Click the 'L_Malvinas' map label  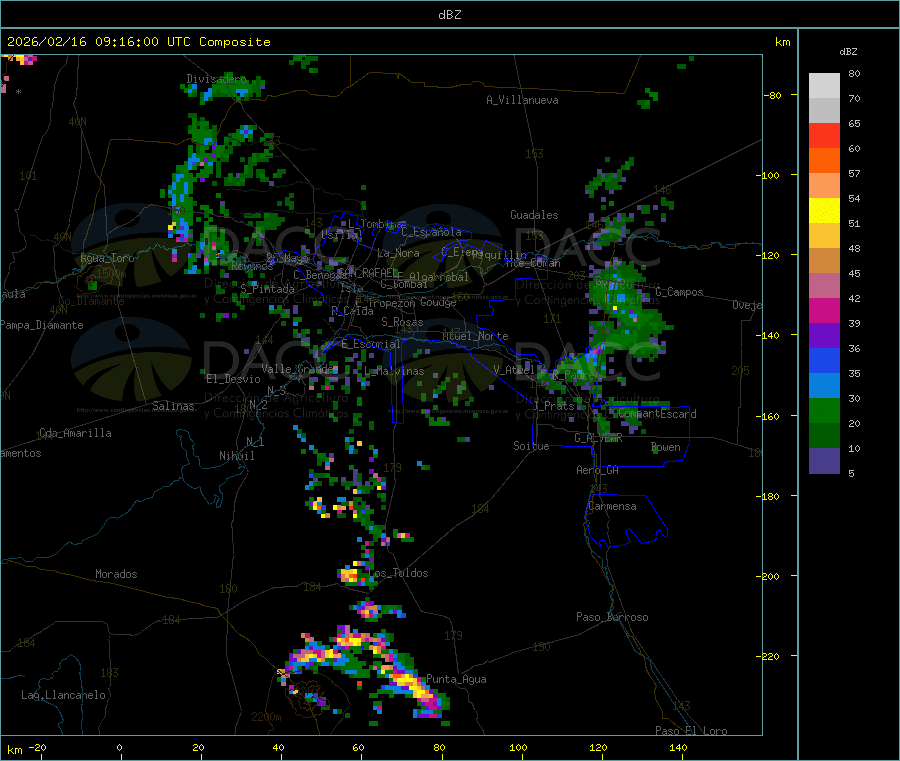coord(394,371)
